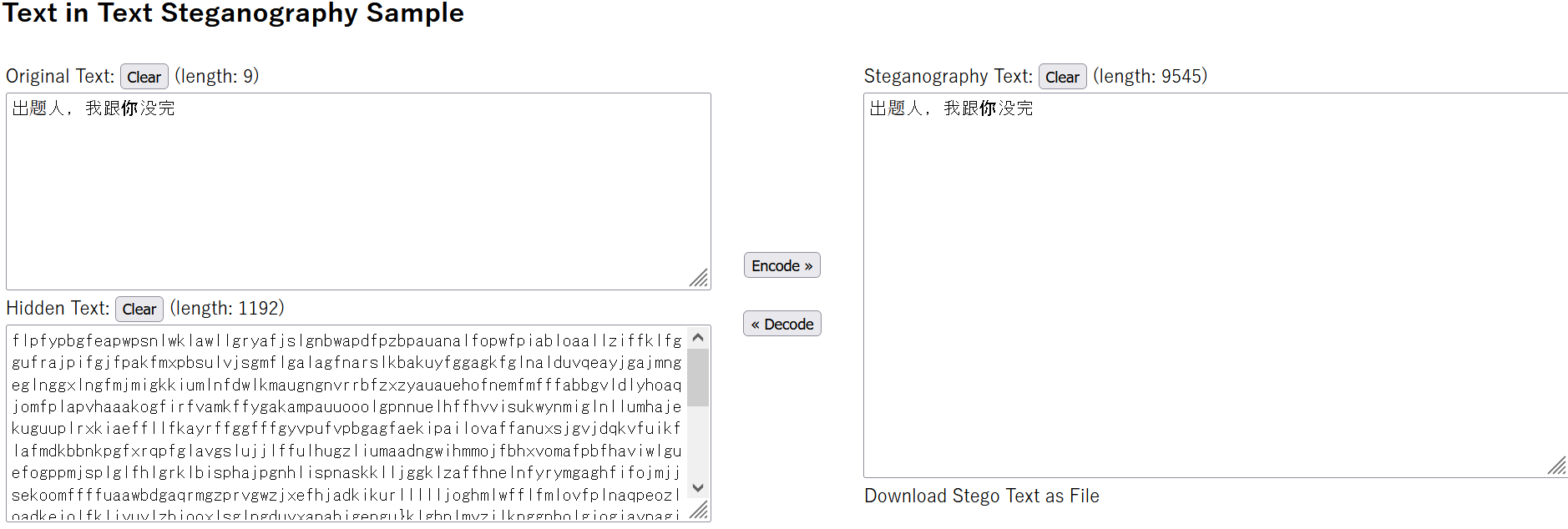Click the Encode » button

[x=782, y=265]
